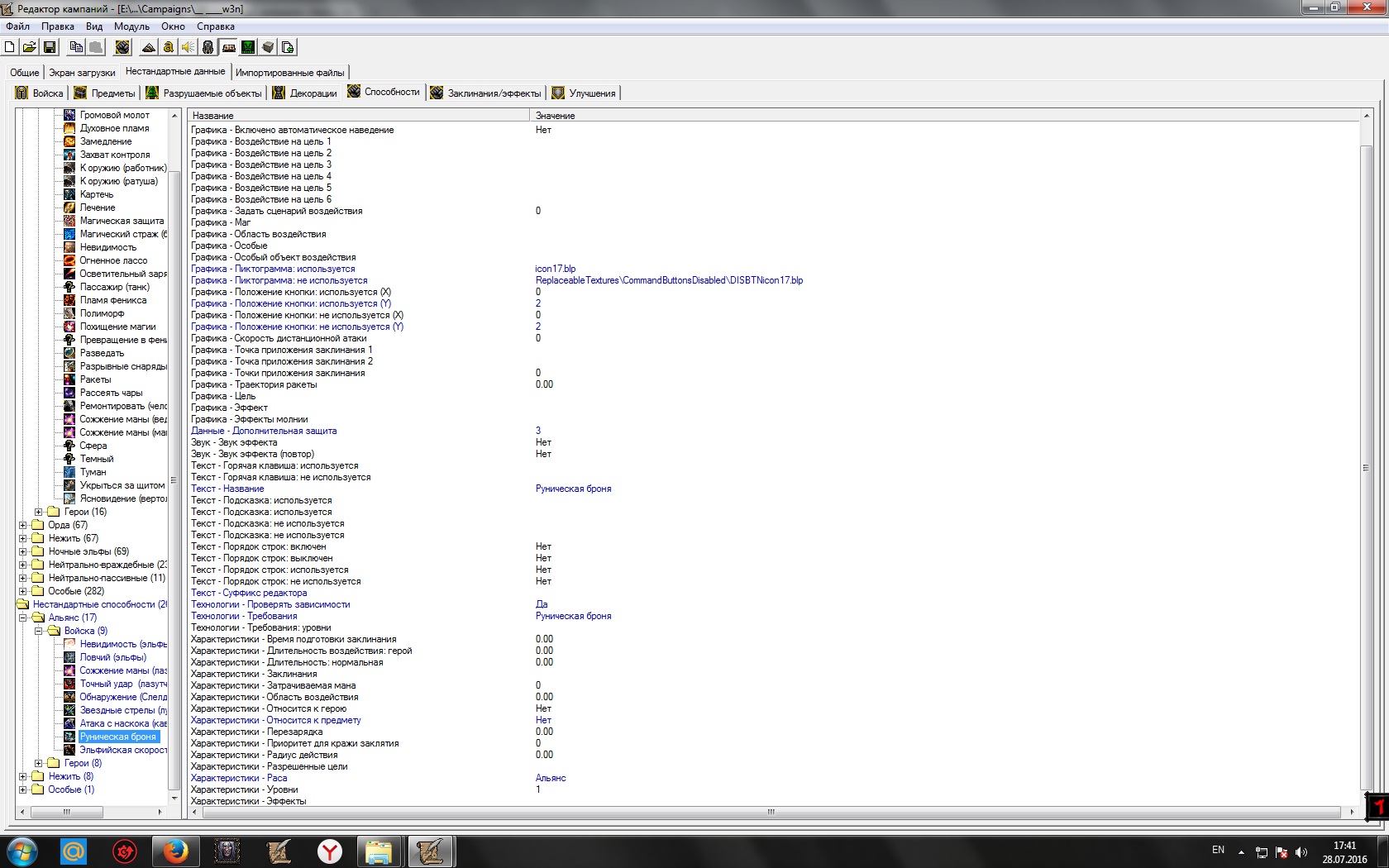The width and height of the screenshot is (1389, 868).
Task: Open the Разрушаемые объекты tab
Action: pyautogui.click(x=203, y=93)
